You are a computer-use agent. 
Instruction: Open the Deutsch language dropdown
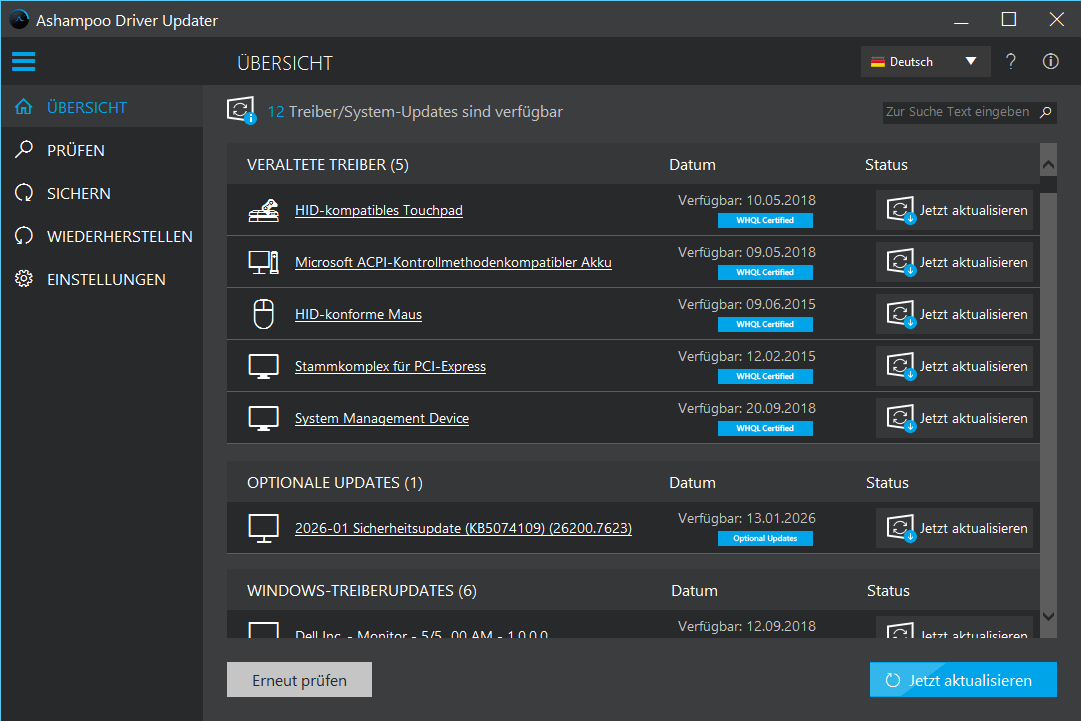925,62
